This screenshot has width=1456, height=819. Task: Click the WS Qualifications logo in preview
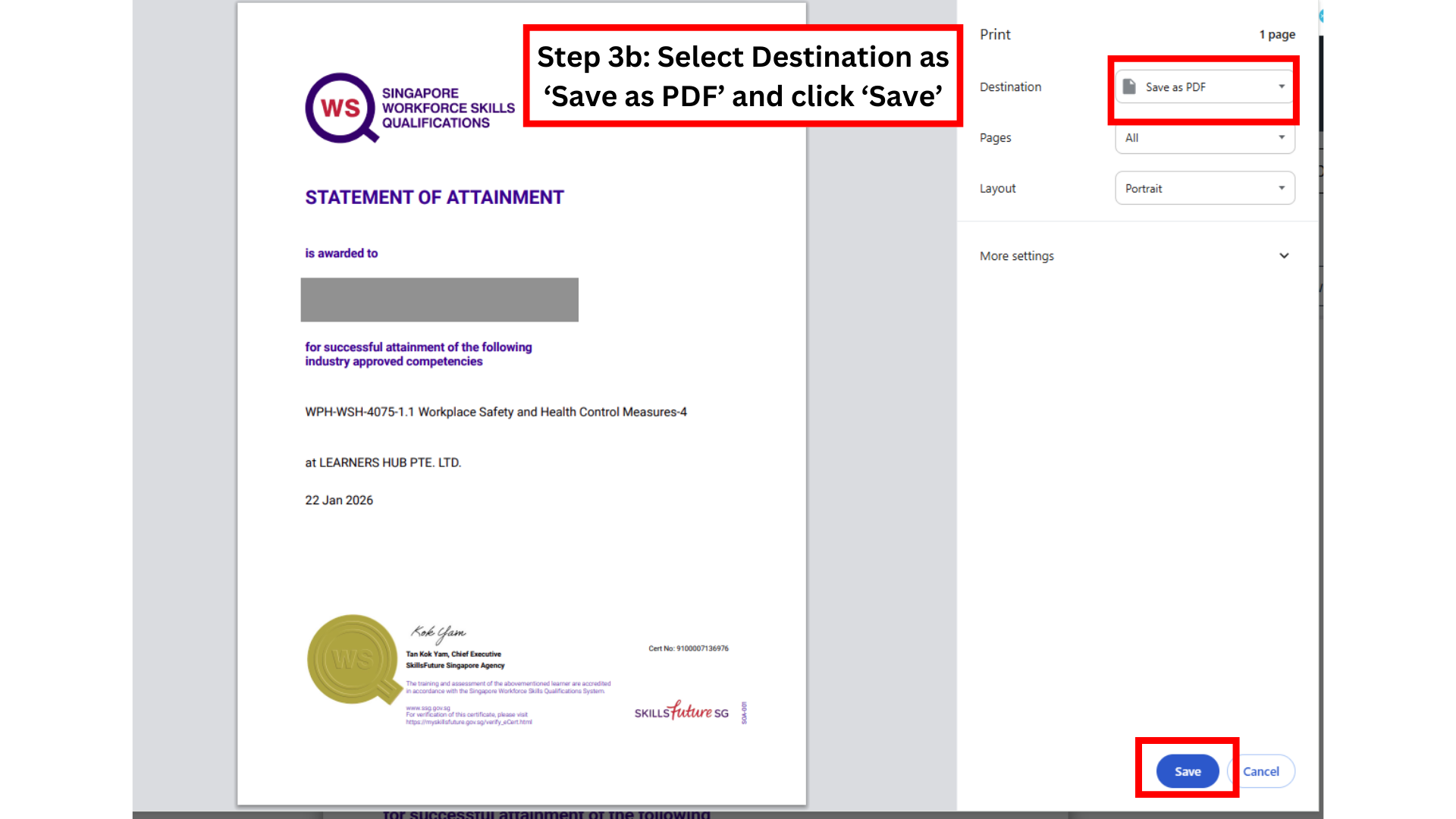tap(409, 108)
